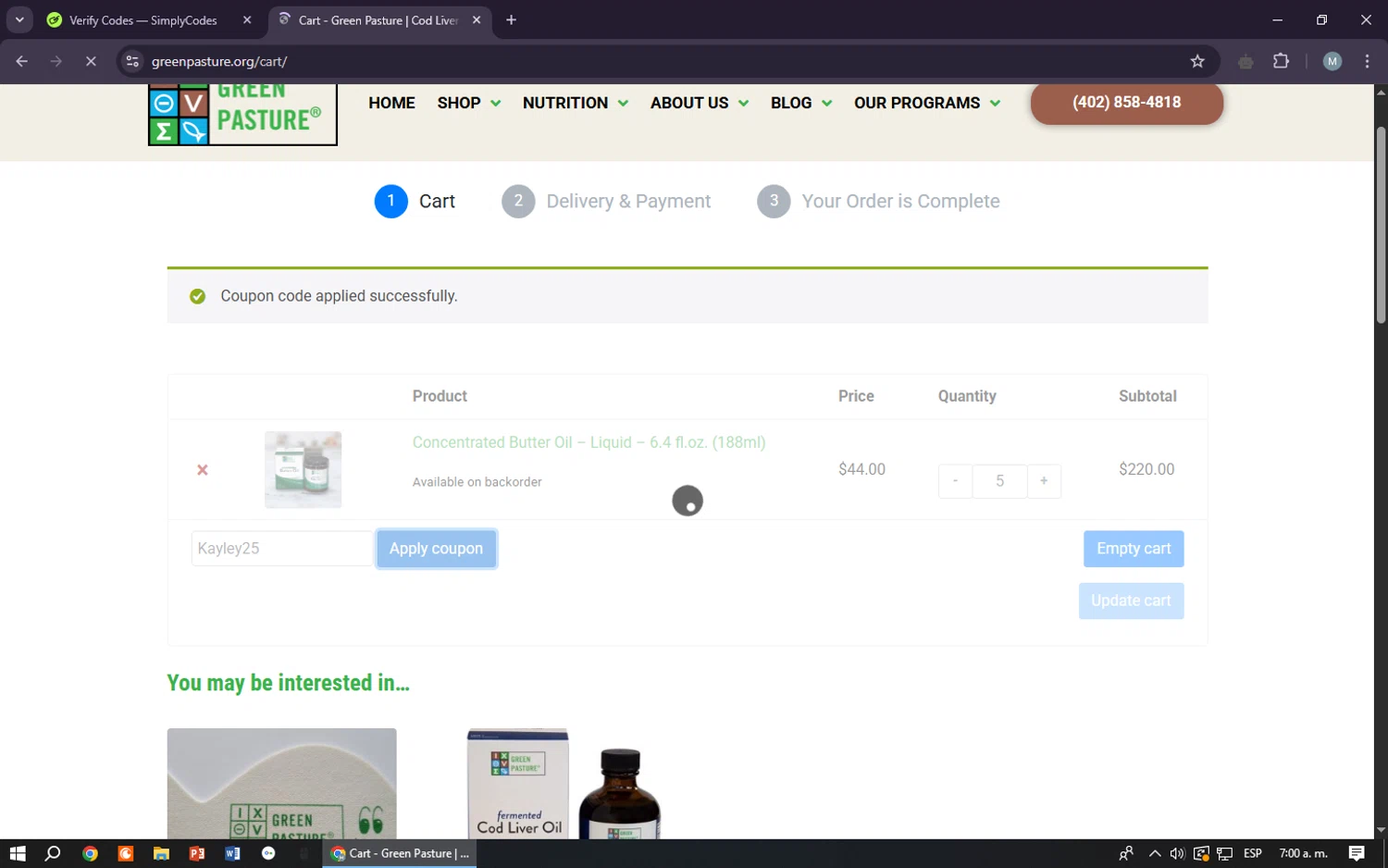Open Concentrated Butter Oil product link

tap(589, 442)
